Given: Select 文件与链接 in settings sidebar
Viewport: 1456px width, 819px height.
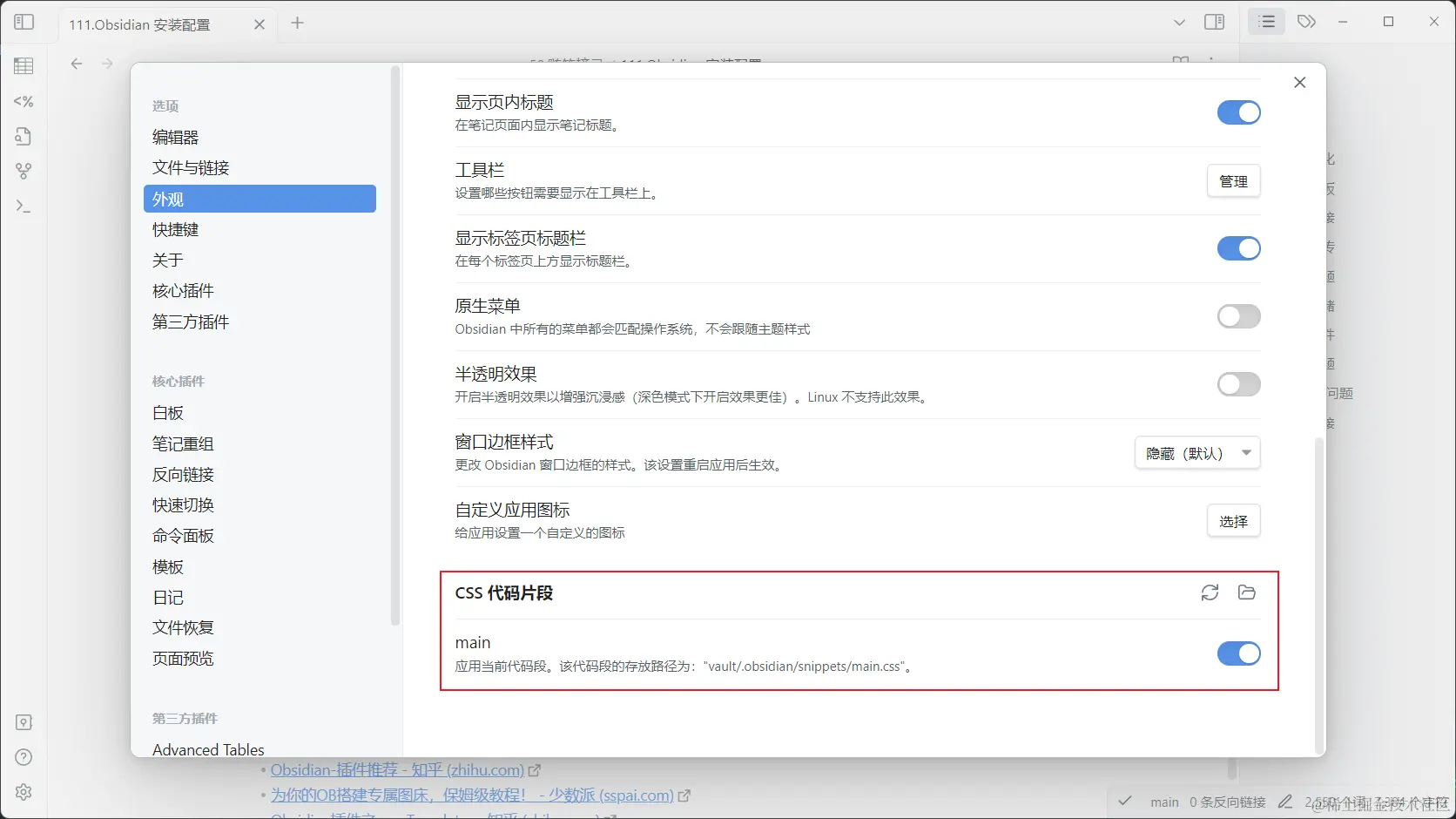Looking at the screenshot, I should click(x=260, y=167).
